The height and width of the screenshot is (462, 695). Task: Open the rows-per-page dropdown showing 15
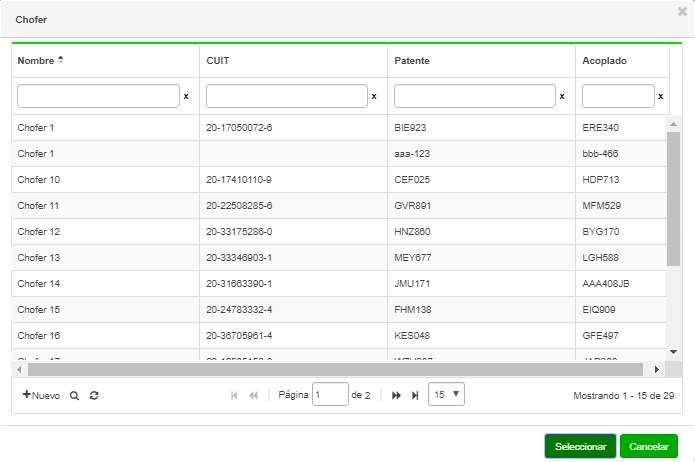click(446, 394)
